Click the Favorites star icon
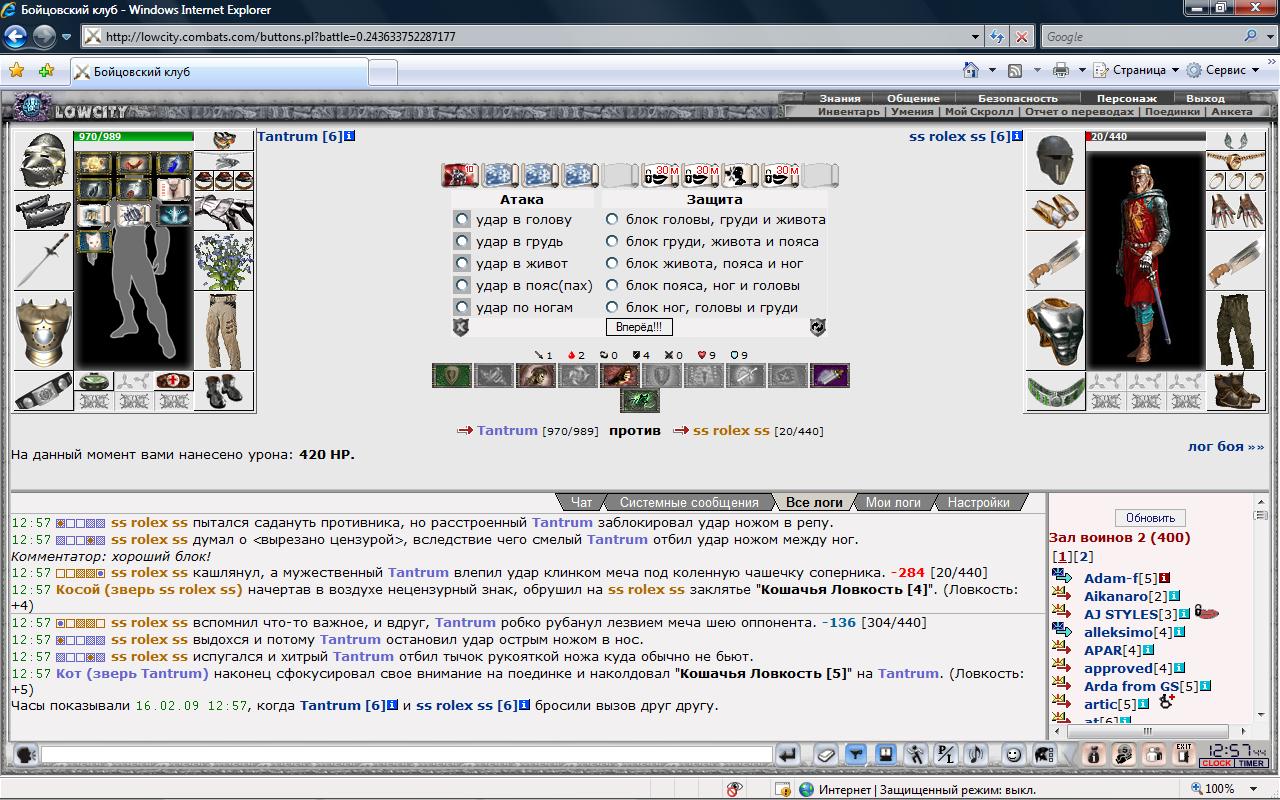 point(16,70)
